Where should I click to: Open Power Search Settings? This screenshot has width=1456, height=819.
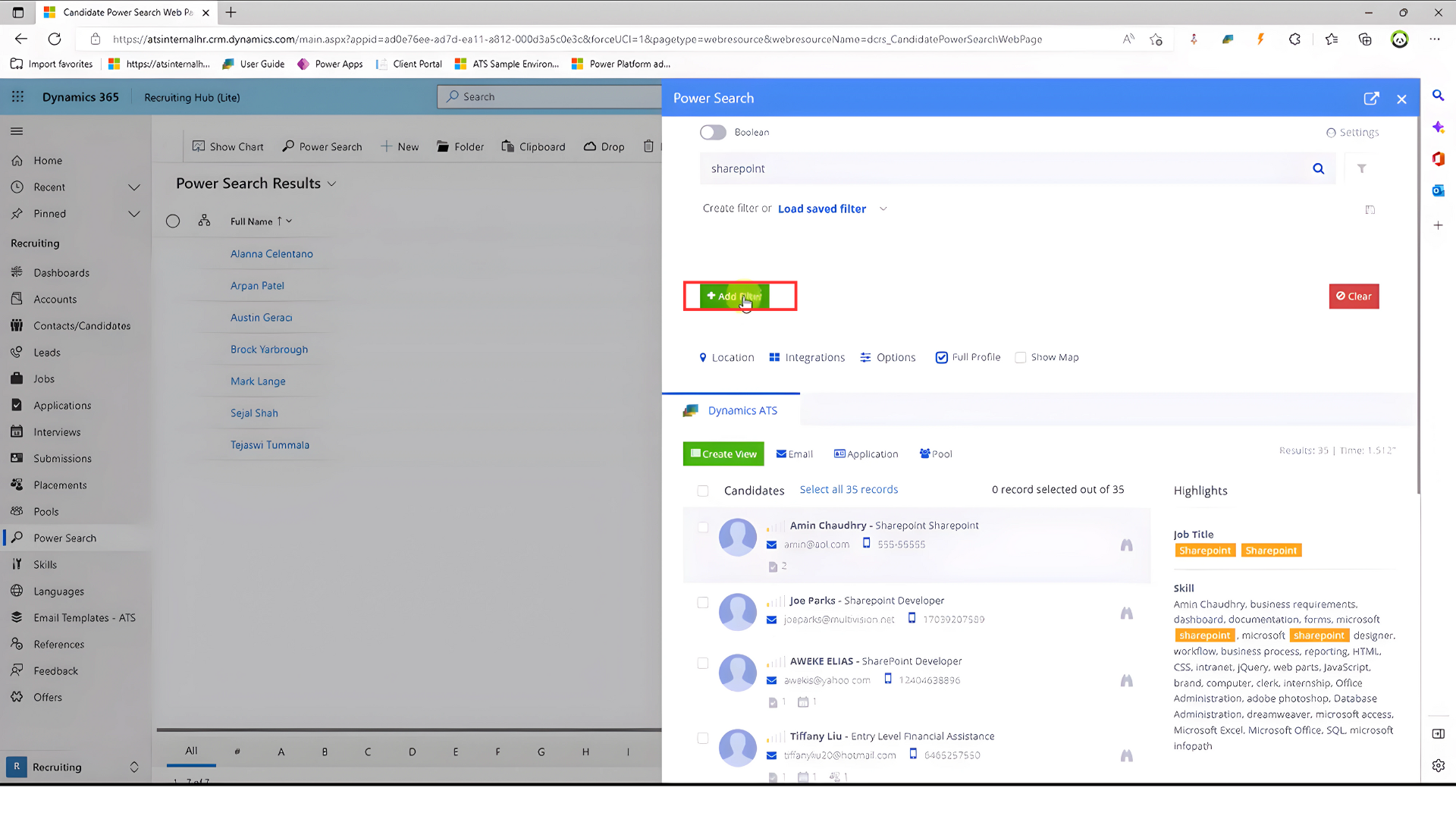(1352, 133)
